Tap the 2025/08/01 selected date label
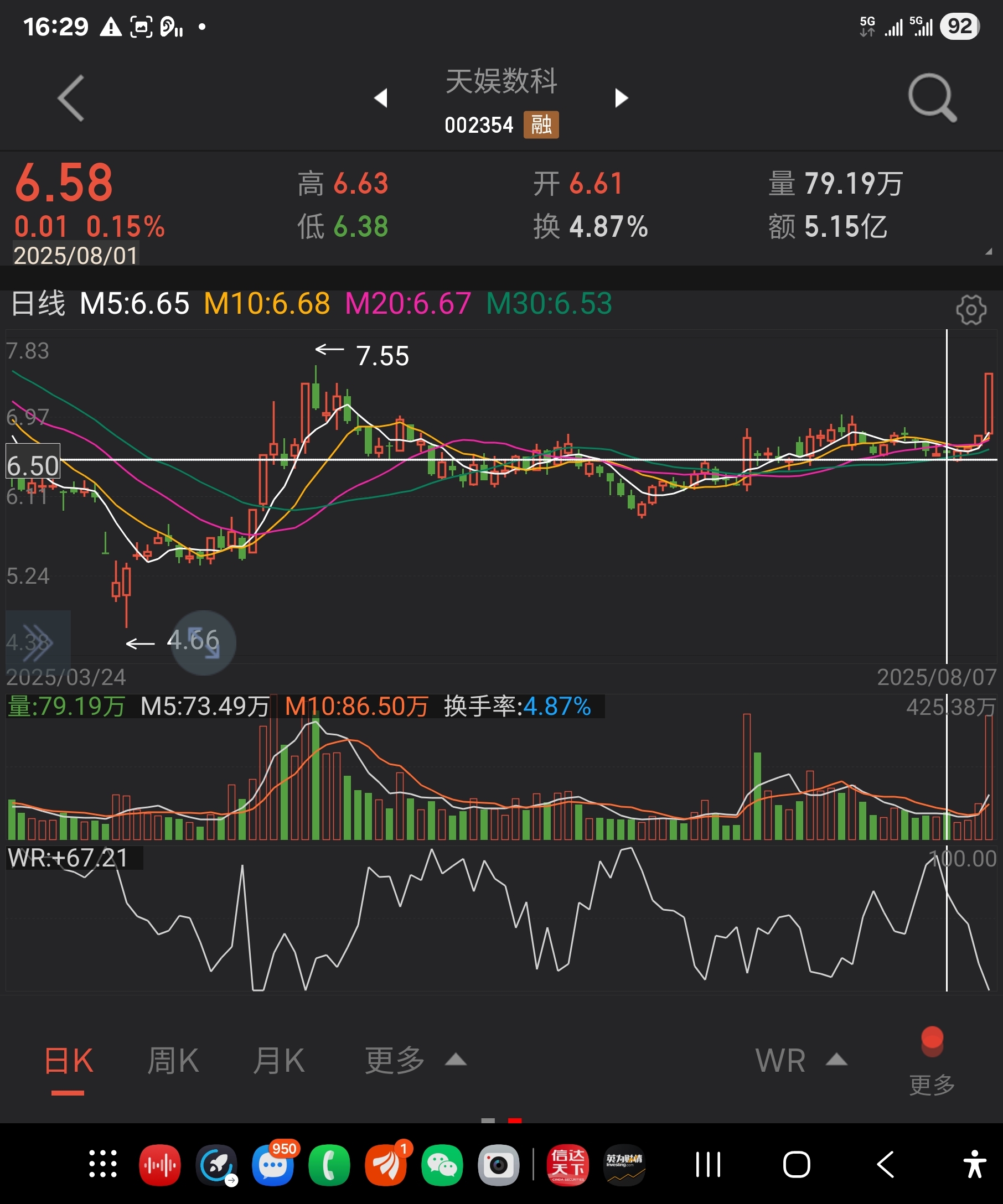The image size is (1003, 1204). coord(76,255)
